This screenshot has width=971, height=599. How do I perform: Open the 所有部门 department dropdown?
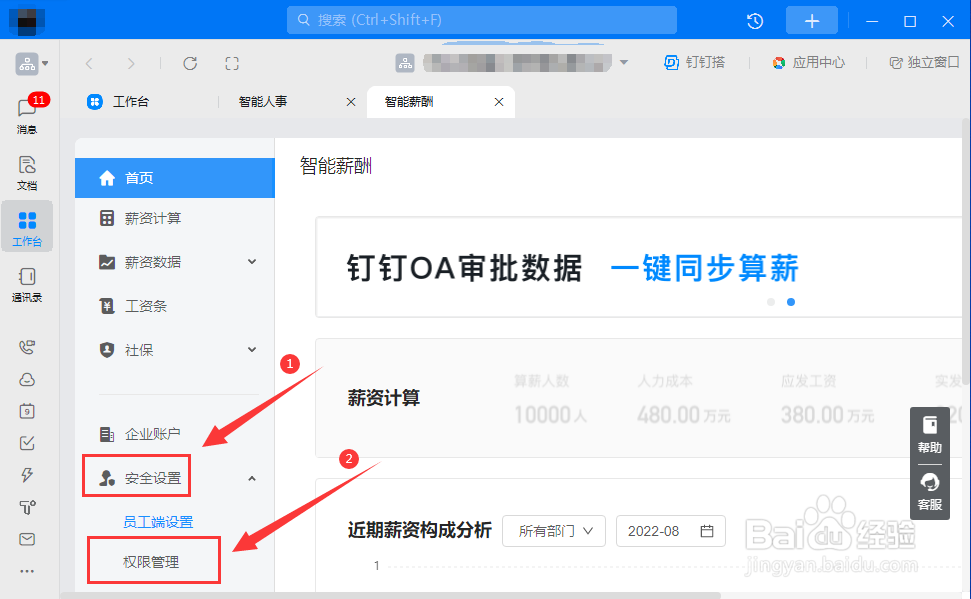[554, 531]
